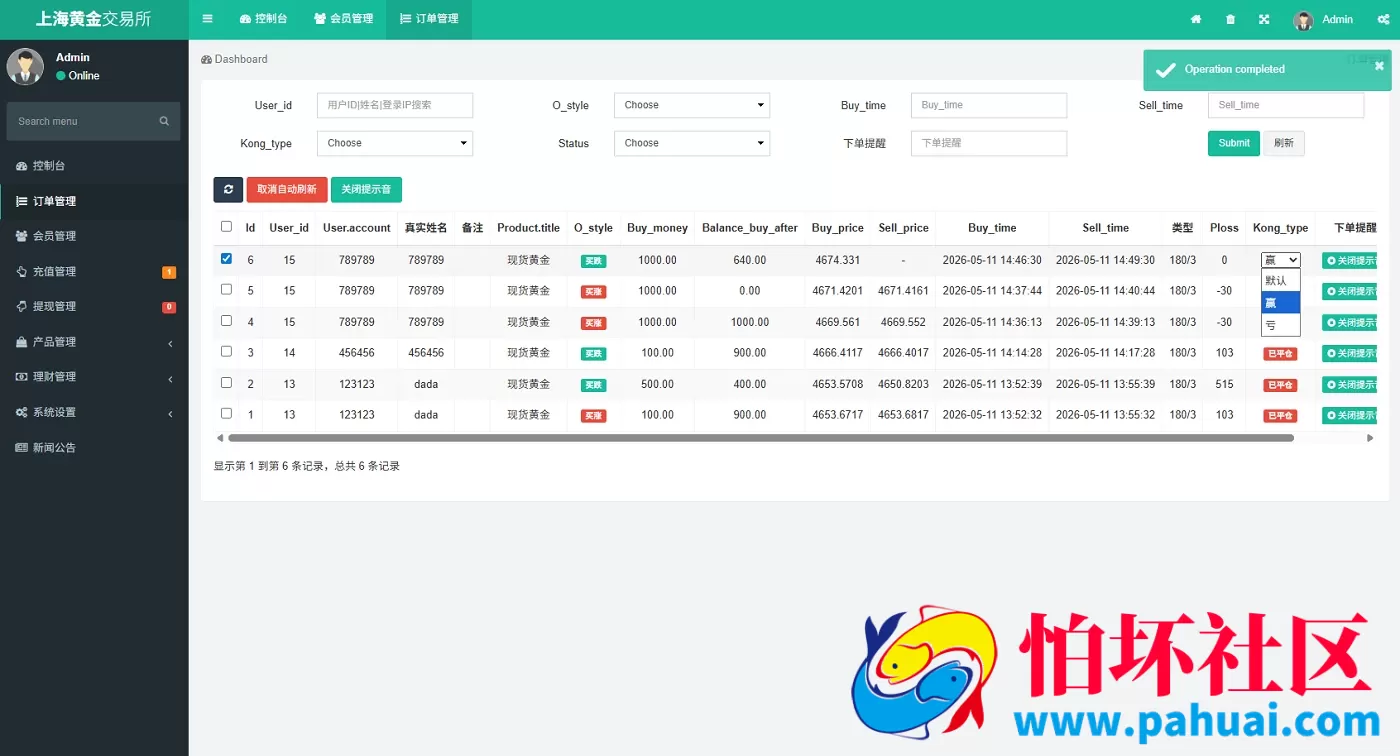
Task: Click Dashboard breadcrumb link
Action: [234, 59]
